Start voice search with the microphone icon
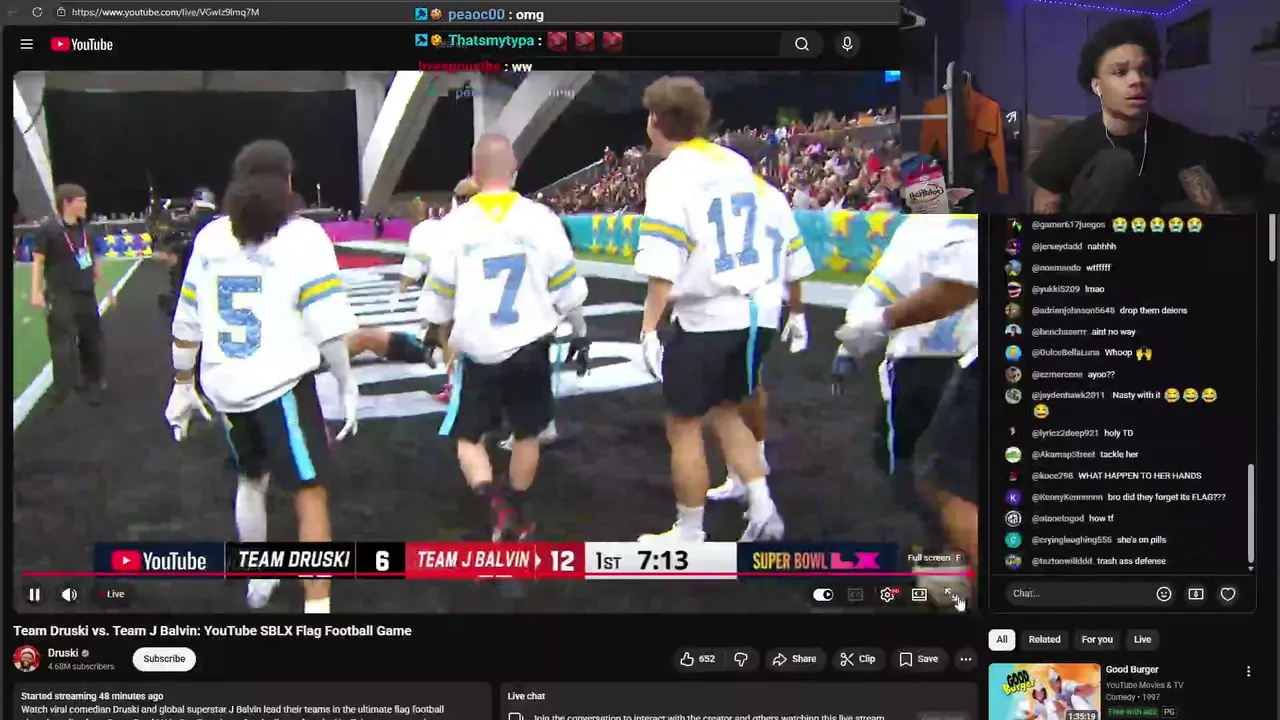This screenshot has height=720, width=1280. (847, 44)
